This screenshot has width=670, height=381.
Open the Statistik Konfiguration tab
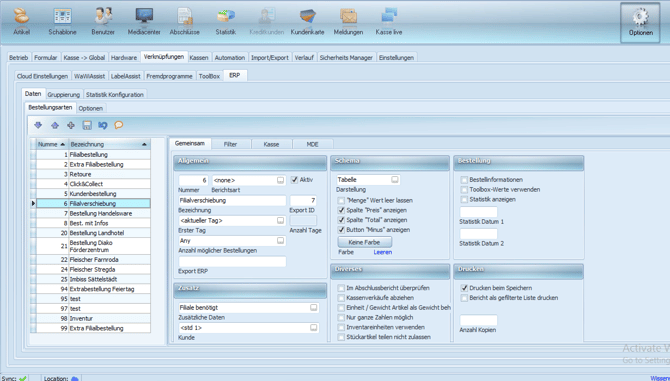tap(115, 95)
